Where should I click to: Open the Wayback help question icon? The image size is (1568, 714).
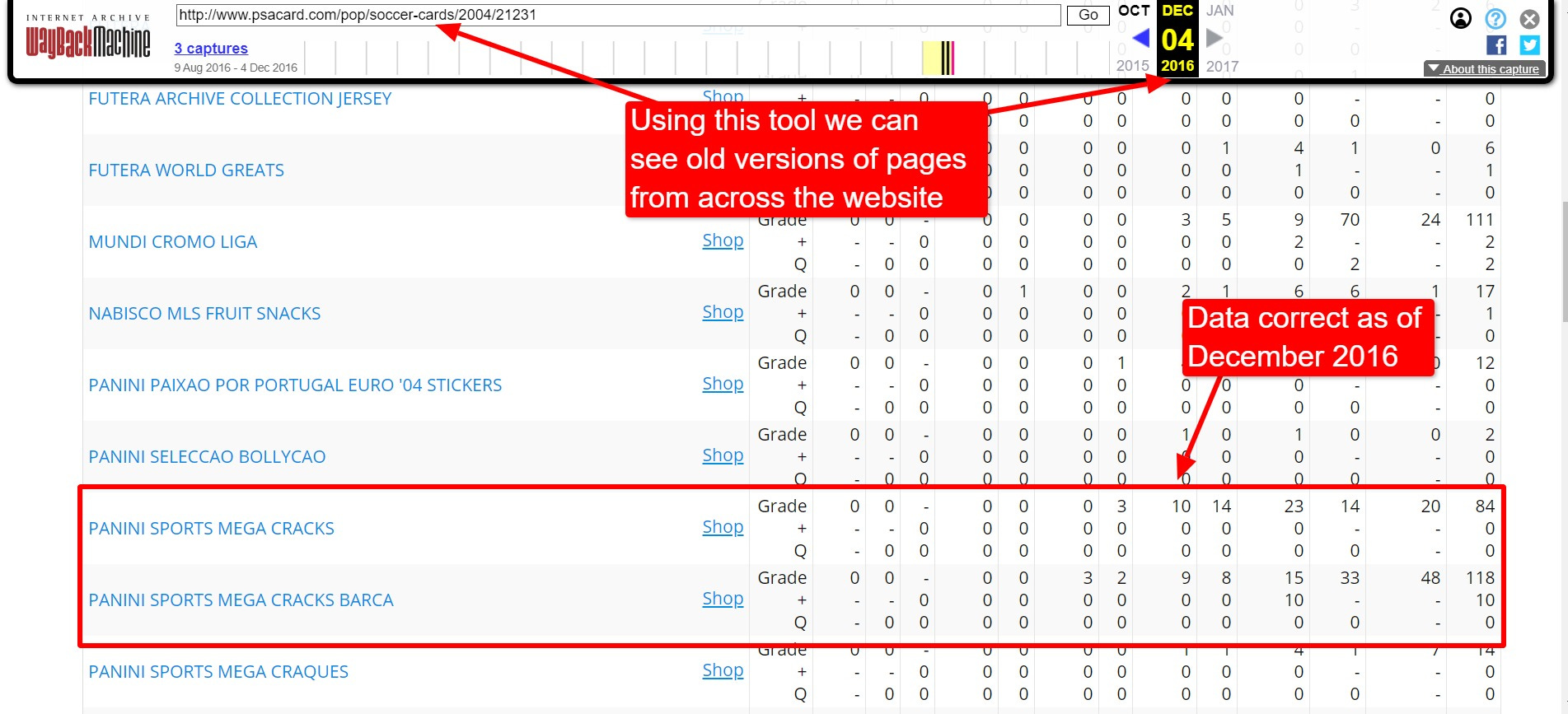(x=1495, y=18)
